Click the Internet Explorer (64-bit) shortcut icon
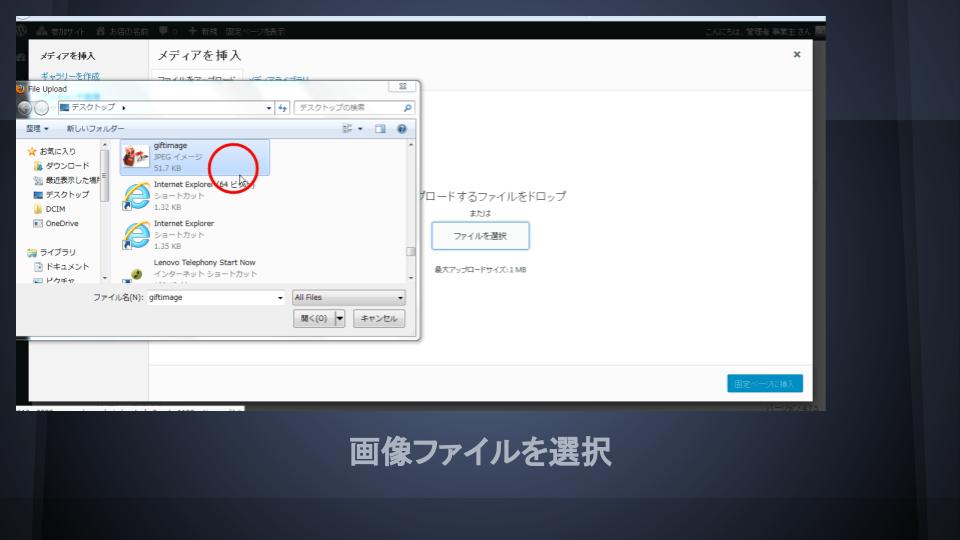This screenshot has height=540, width=960. click(135, 195)
